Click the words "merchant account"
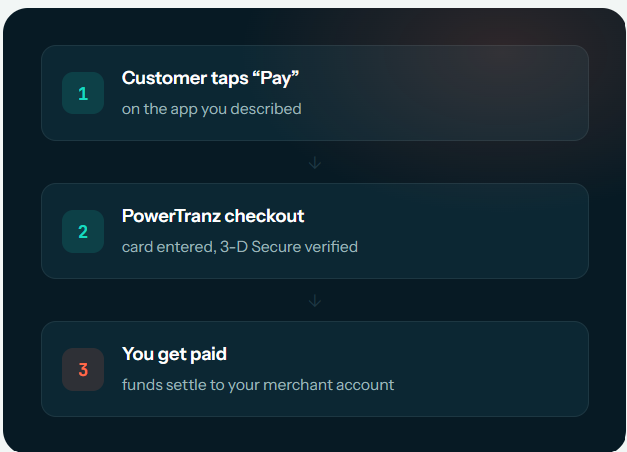The width and height of the screenshot is (627, 452). click(329, 385)
